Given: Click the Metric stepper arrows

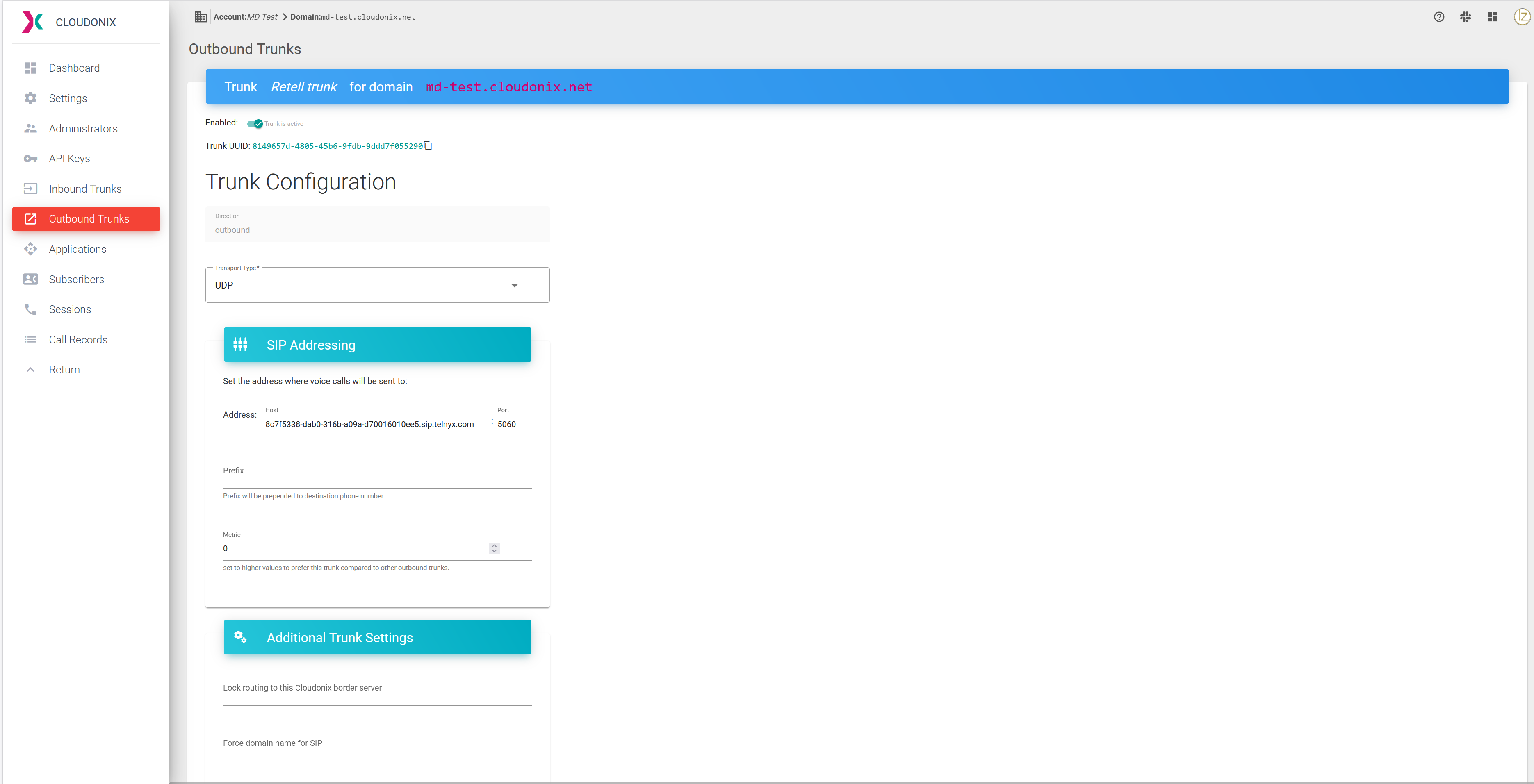Looking at the screenshot, I should tap(494, 548).
